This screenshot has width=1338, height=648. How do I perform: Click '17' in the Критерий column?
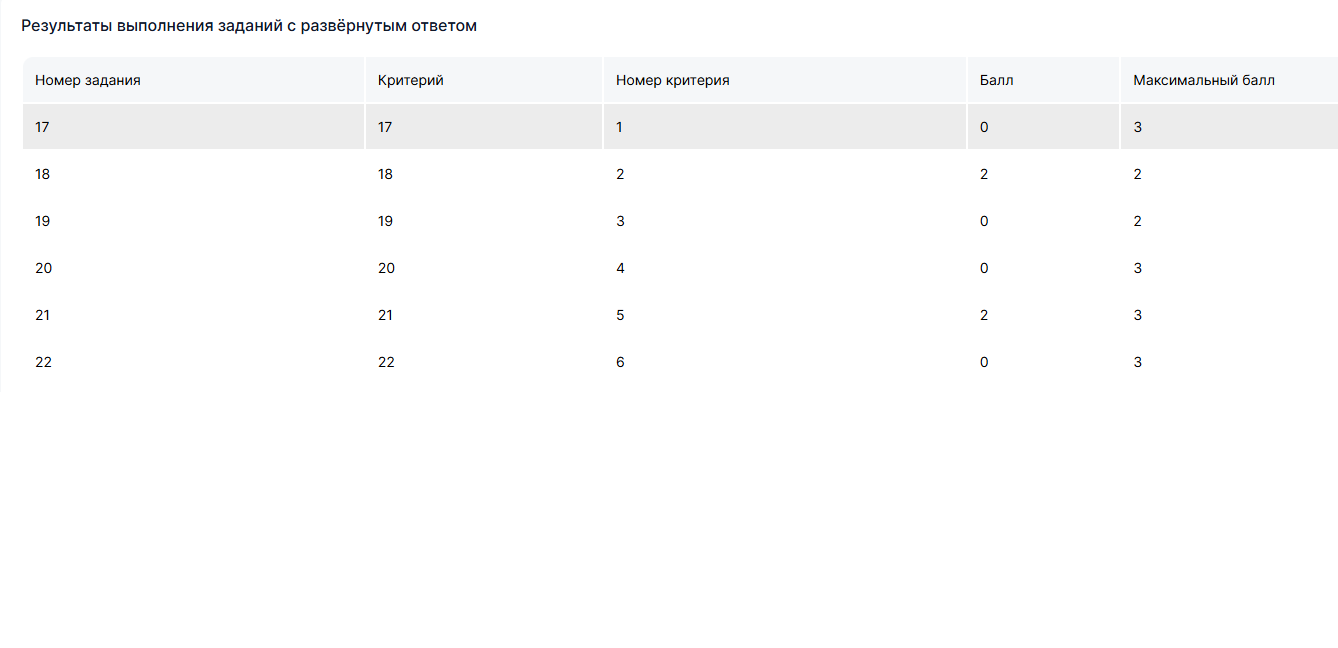[x=484, y=127]
